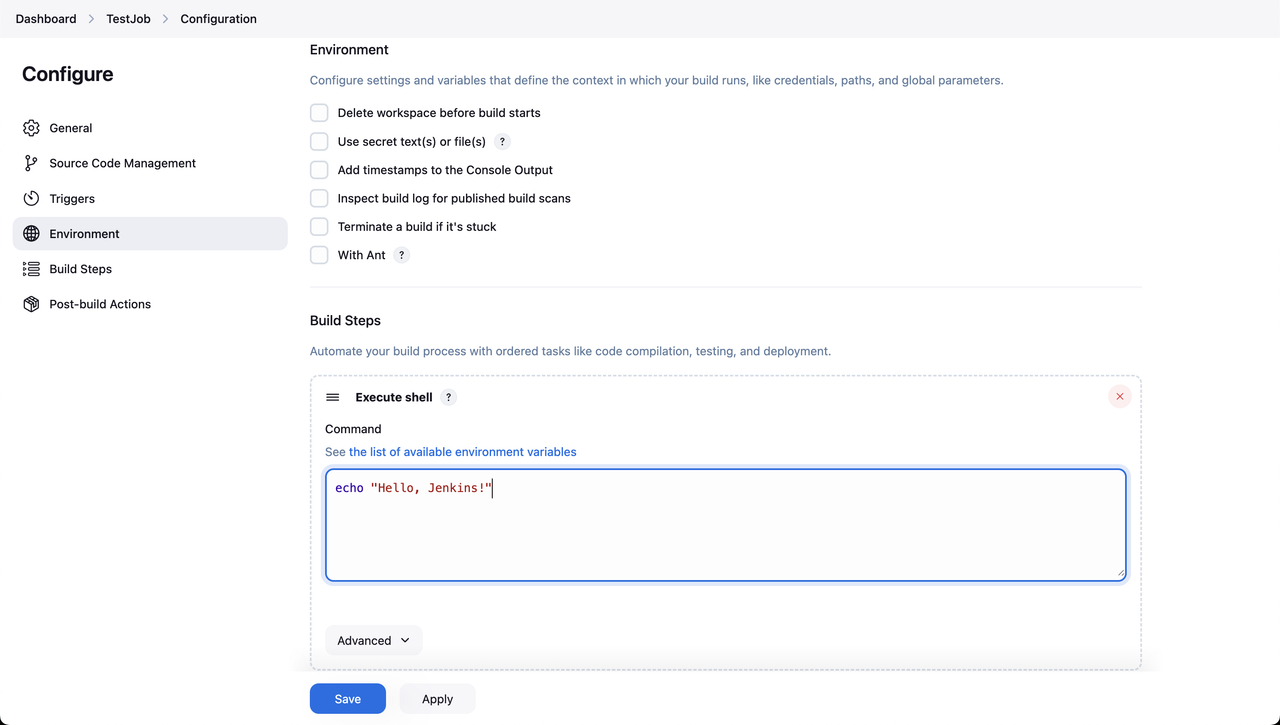Open help for With Ant option
Screen dimensions: 1280x725
point(402,255)
